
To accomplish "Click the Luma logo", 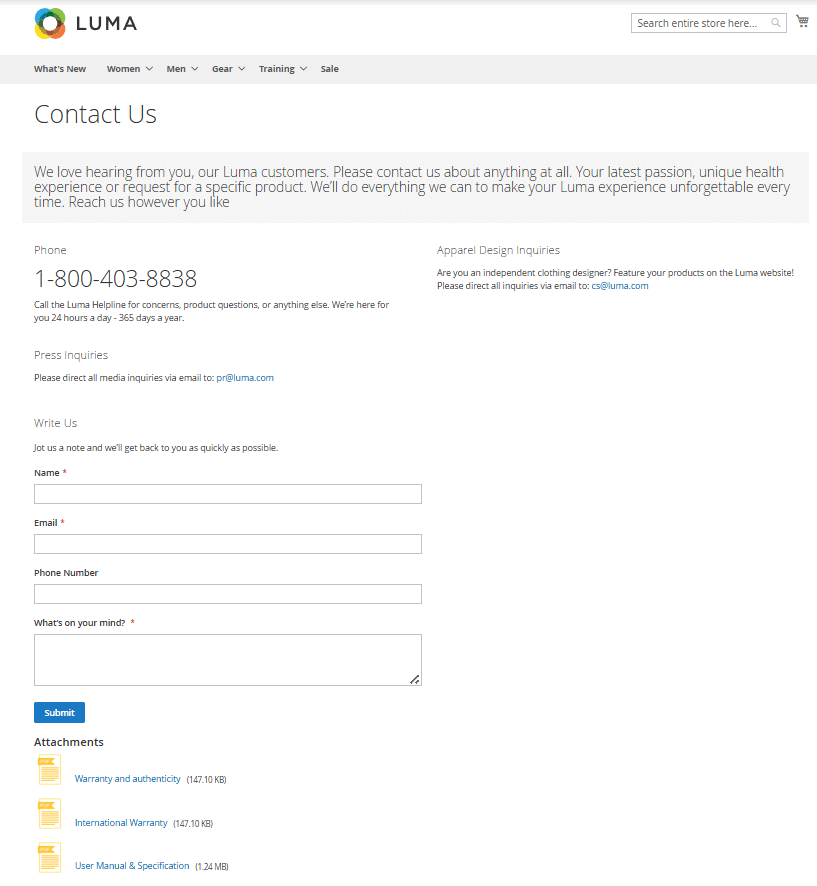I will [85, 22].
